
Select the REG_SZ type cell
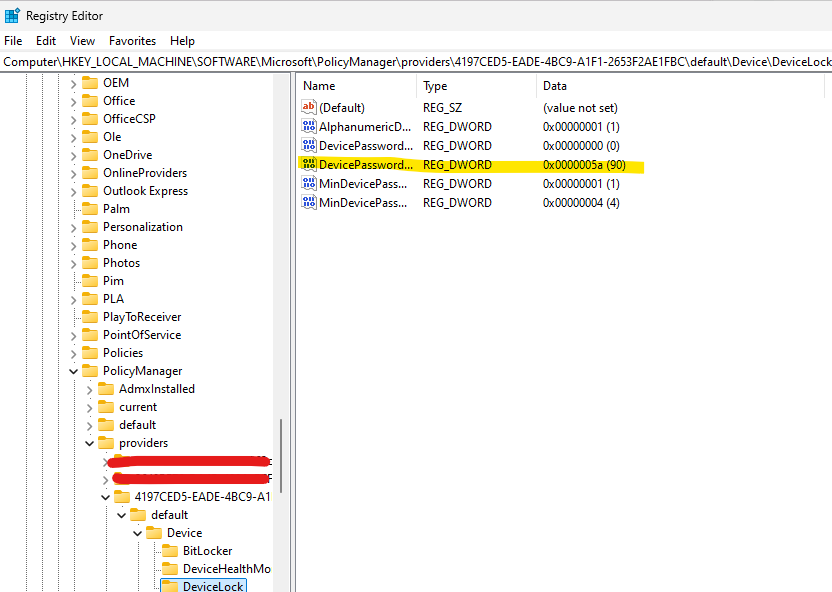click(442, 108)
